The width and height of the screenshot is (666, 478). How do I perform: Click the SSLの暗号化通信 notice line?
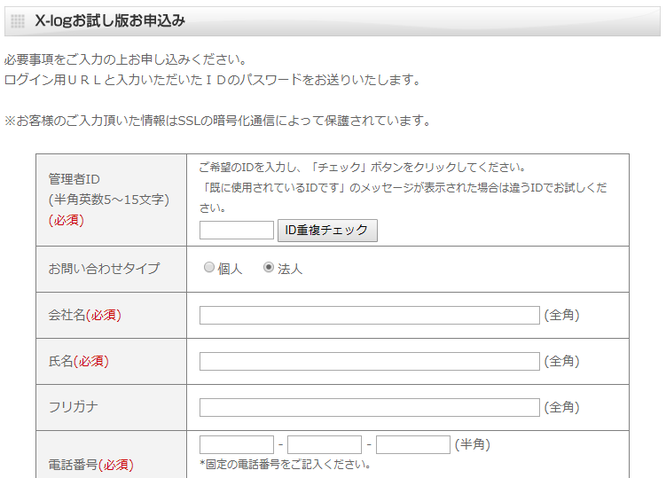[x=217, y=121]
